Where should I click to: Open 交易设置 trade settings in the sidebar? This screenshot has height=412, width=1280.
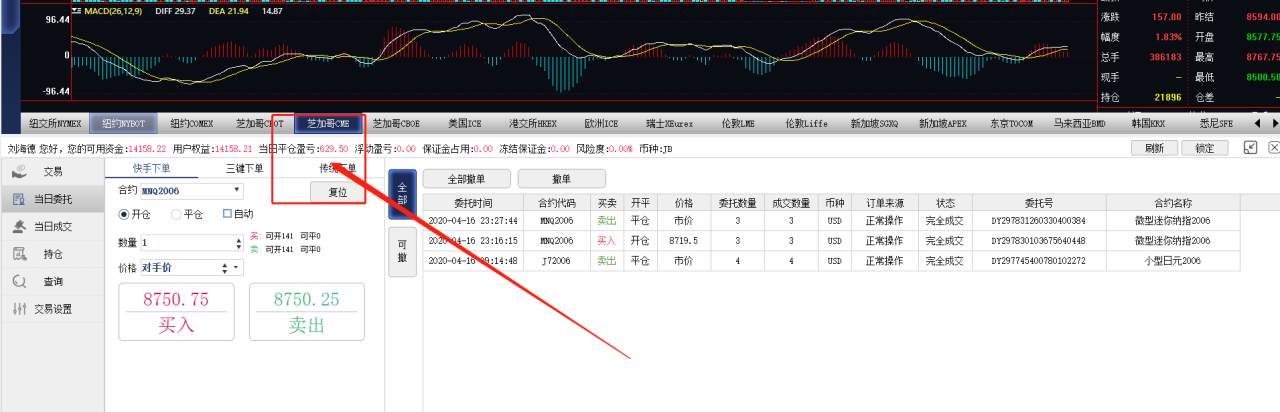(52, 309)
